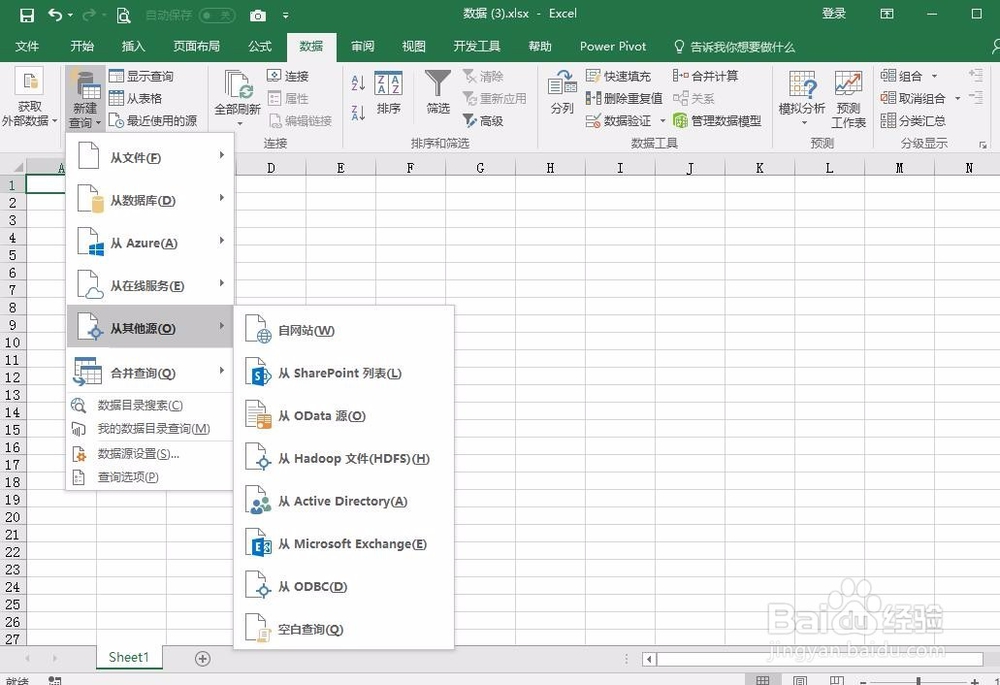Open the 获取外部数据 dropdown
1000x685 pixels.
coord(29,97)
